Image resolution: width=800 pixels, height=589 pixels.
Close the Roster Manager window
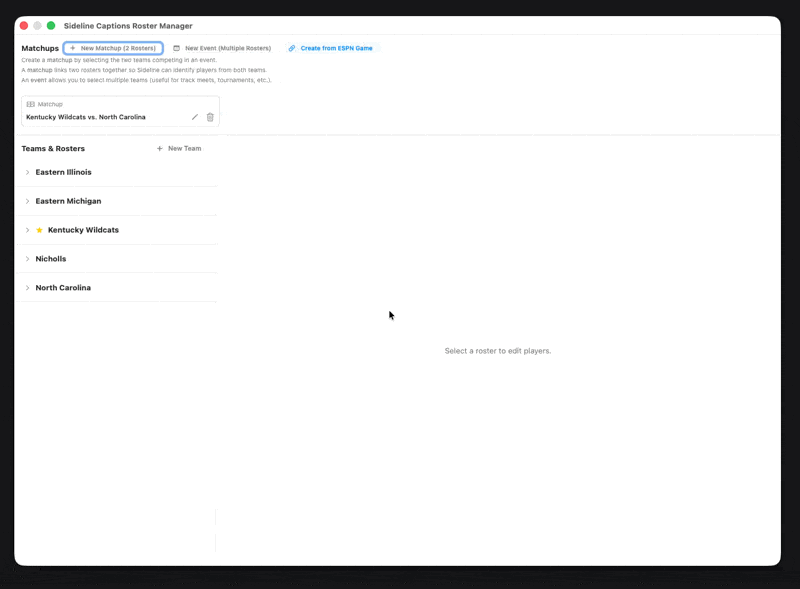click(x=24, y=26)
